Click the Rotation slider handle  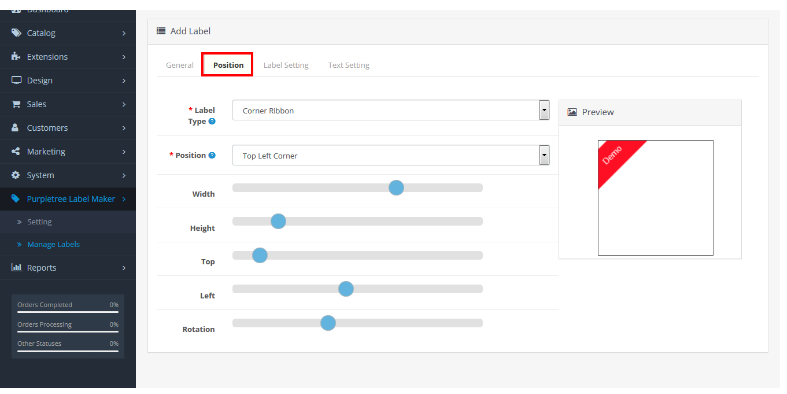(328, 323)
